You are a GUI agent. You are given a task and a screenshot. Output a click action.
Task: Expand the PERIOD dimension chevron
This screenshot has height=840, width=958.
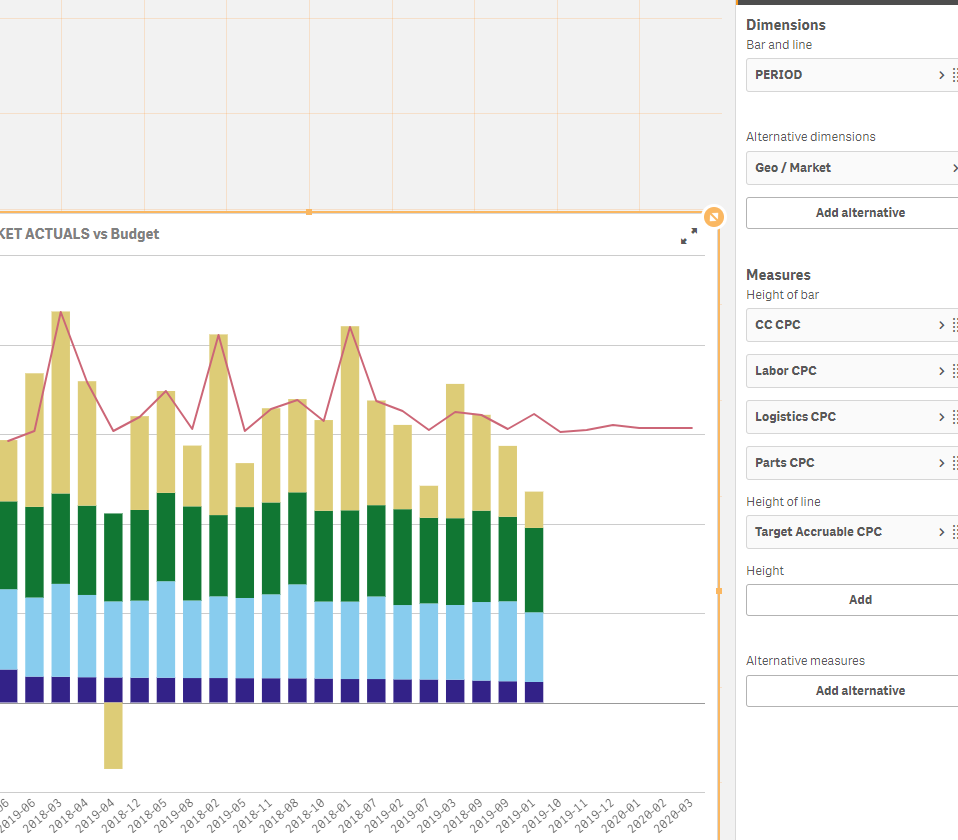tap(941, 75)
